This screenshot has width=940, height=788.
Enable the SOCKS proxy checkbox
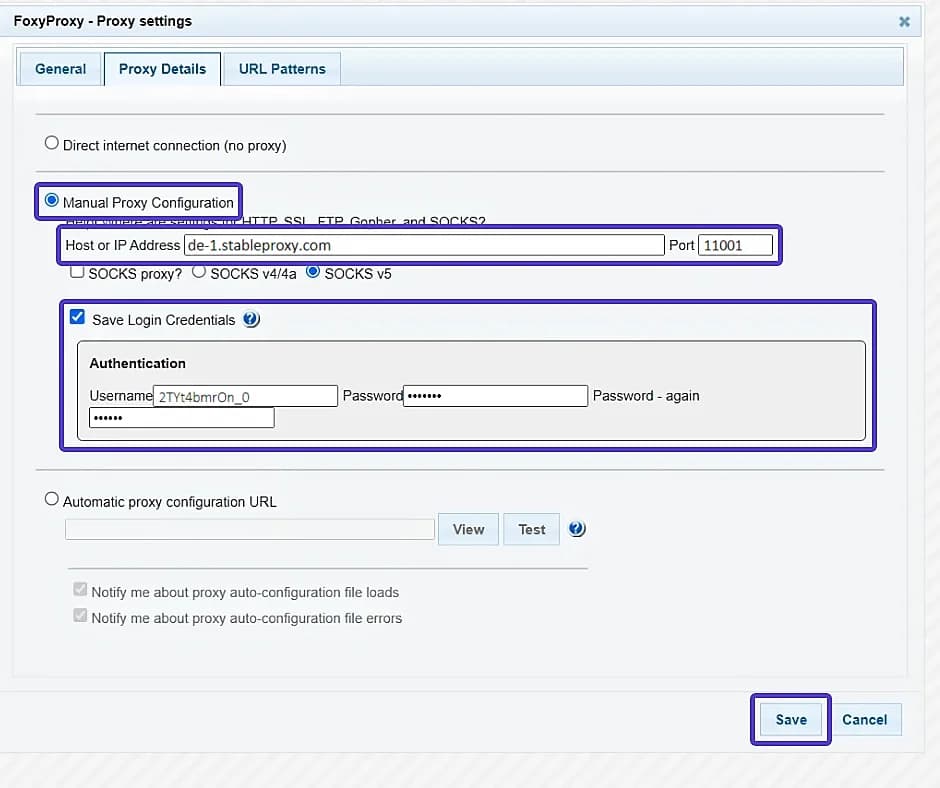tap(77, 272)
